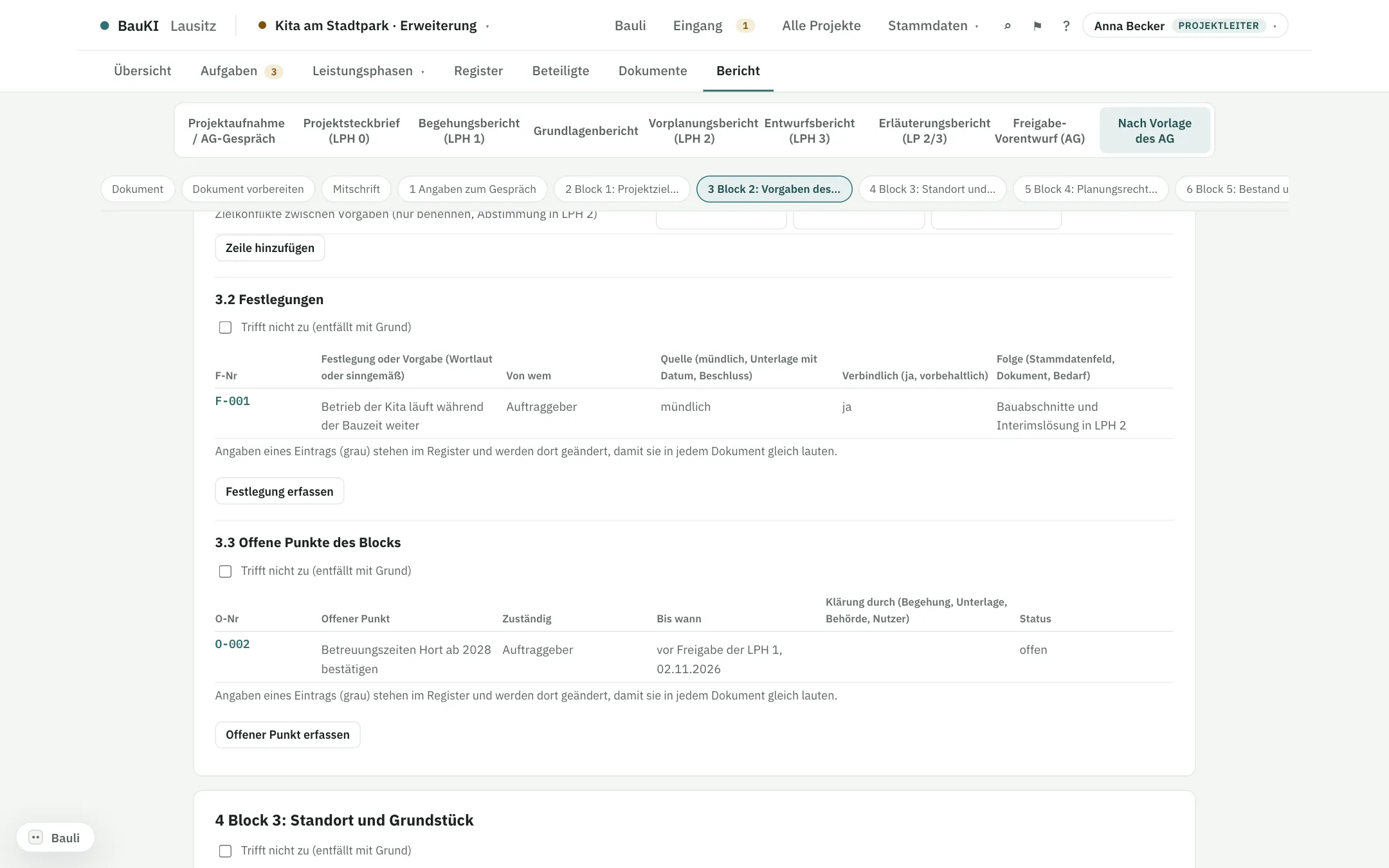This screenshot has width=1389, height=868.
Task: Click 'Zeile hinzufügen' button
Action: pyautogui.click(x=270, y=248)
